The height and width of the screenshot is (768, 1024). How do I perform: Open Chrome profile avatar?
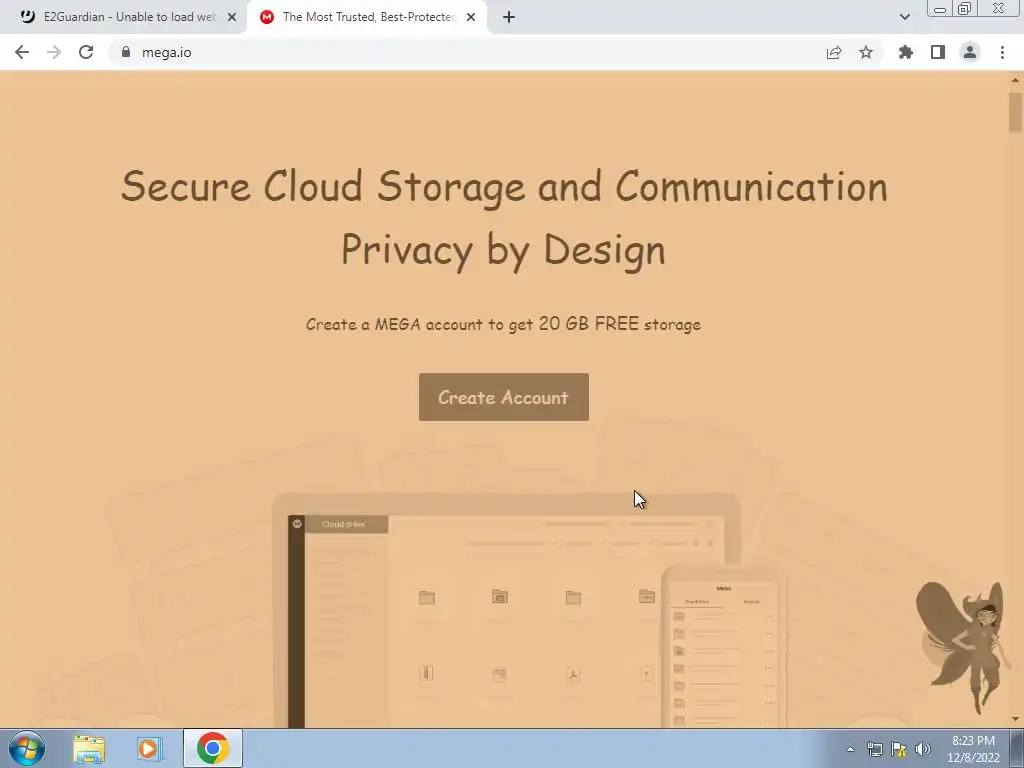point(970,52)
